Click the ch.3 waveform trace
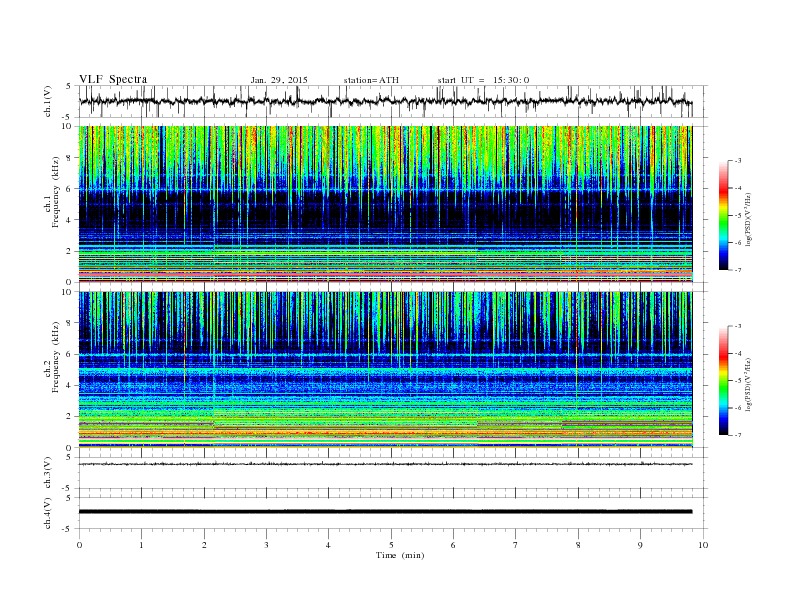Screen dimensions: 792x612 click(x=385, y=464)
